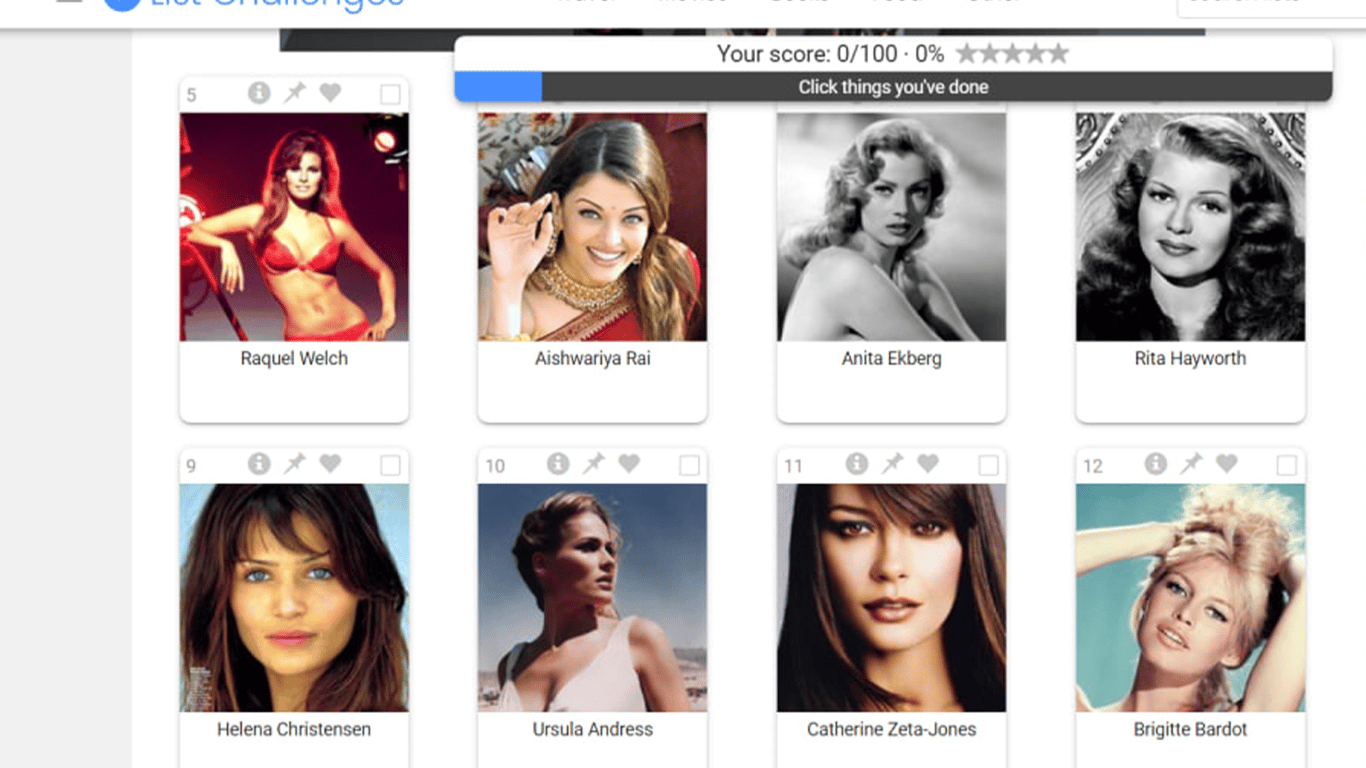
Task: Click the Catherine Zeta-Jones caption text
Action: (x=891, y=729)
